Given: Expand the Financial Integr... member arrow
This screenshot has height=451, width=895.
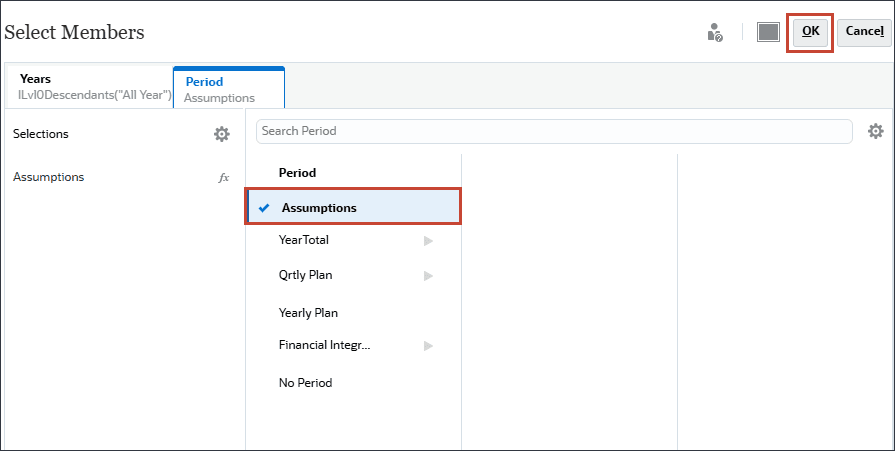Looking at the screenshot, I should click(x=428, y=345).
